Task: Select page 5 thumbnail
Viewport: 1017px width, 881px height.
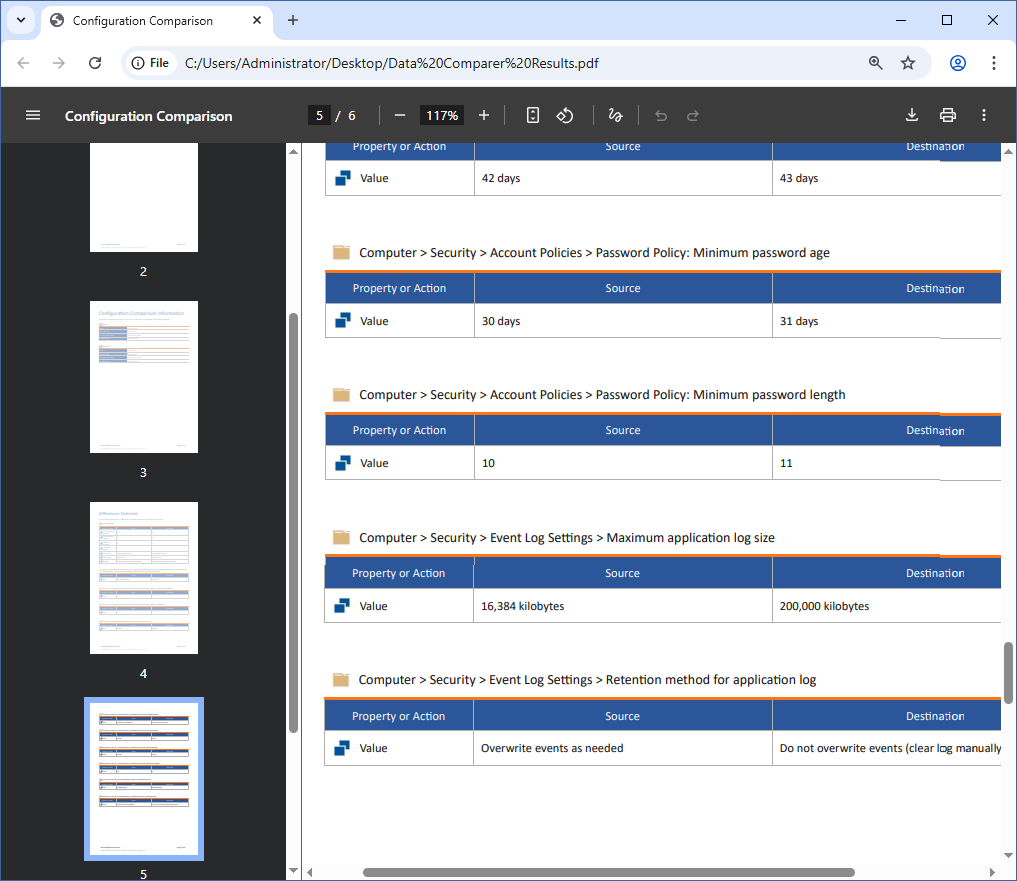Action: [x=144, y=778]
